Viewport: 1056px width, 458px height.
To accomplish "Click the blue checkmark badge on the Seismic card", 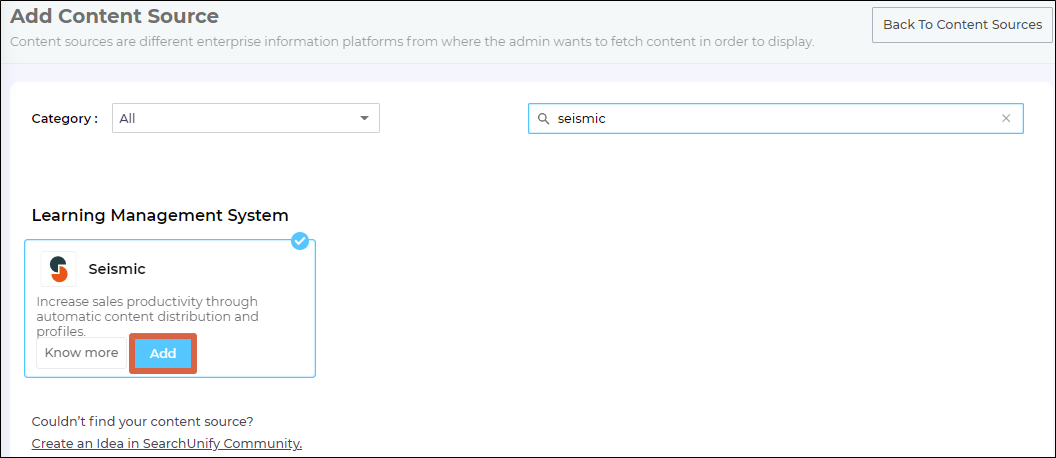I will pyautogui.click(x=300, y=241).
